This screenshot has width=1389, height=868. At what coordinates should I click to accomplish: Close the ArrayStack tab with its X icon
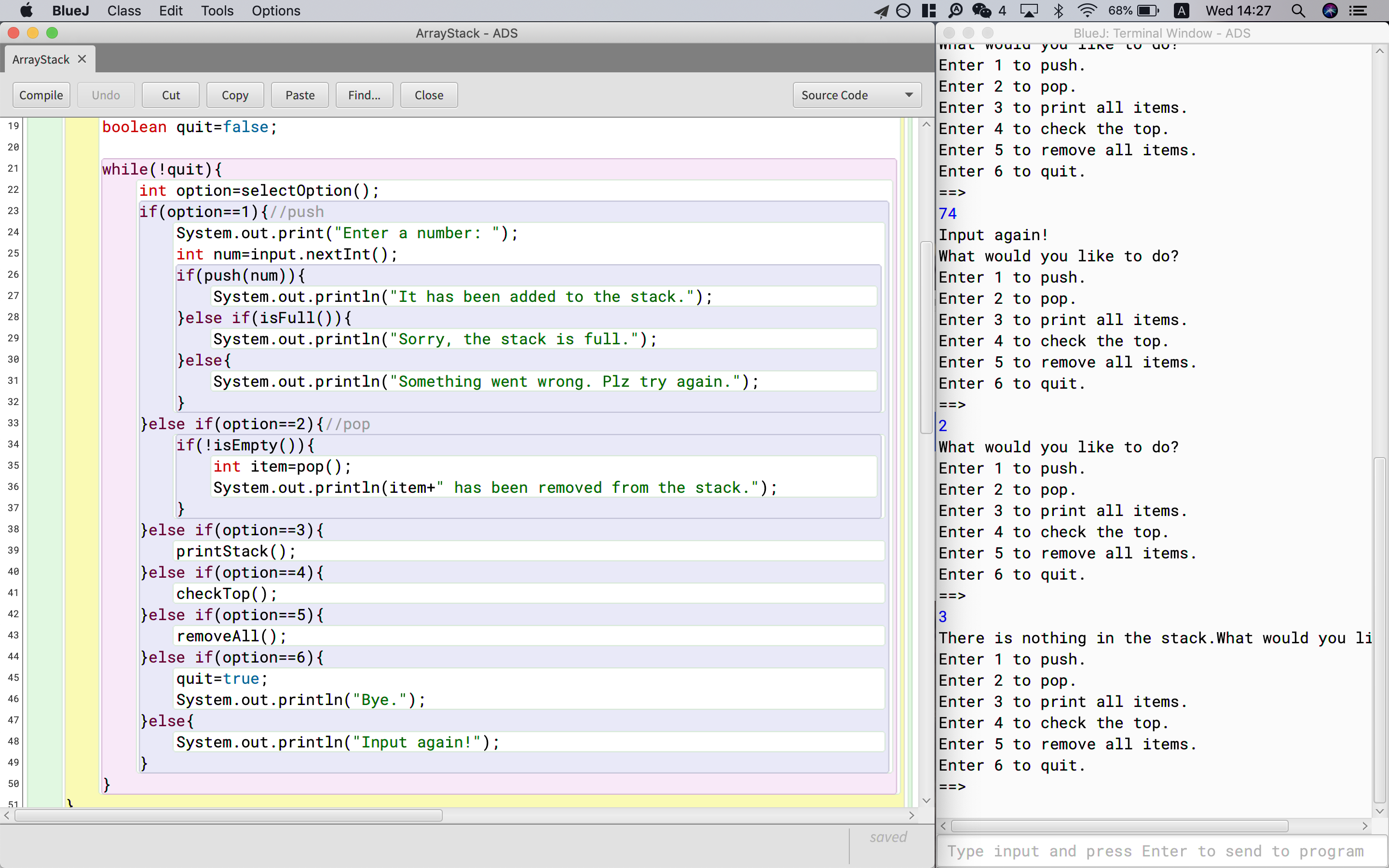pyautogui.click(x=82, y=59)
